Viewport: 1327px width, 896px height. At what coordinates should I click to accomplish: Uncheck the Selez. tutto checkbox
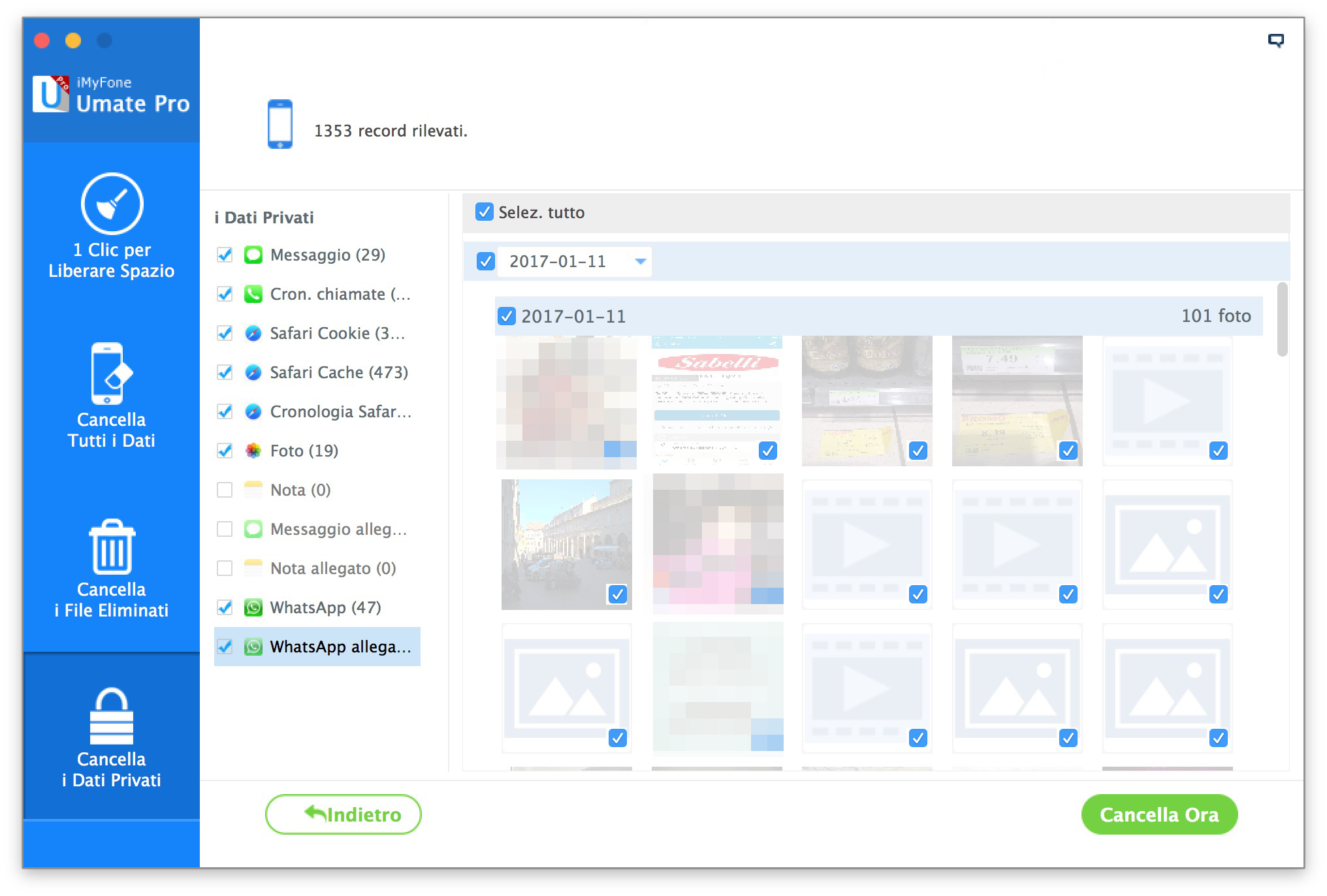[x=484, y=212]
